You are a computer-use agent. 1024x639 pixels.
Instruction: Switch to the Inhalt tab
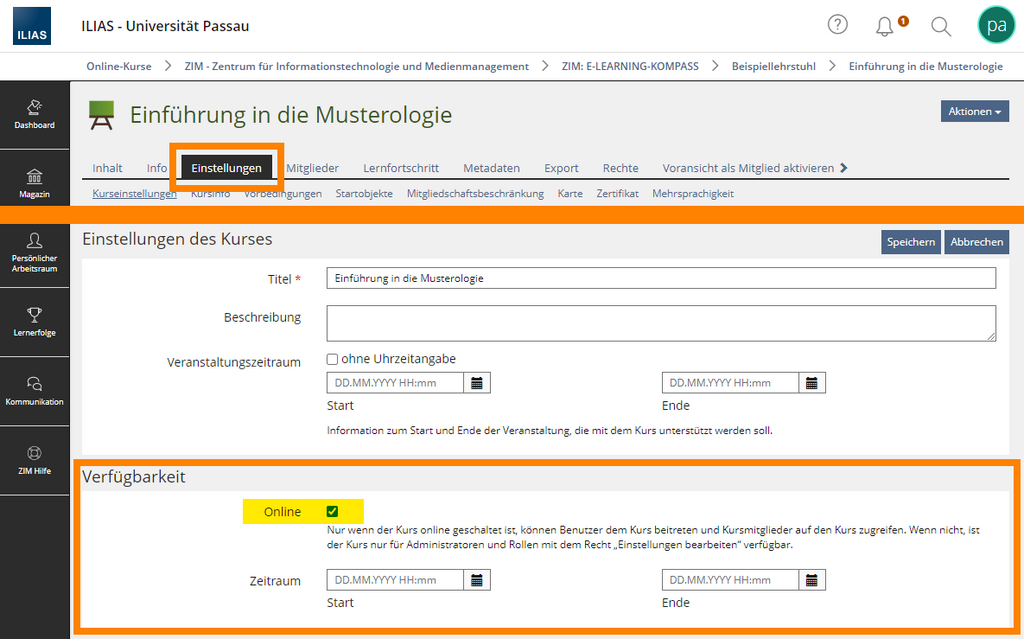point(107,168)
